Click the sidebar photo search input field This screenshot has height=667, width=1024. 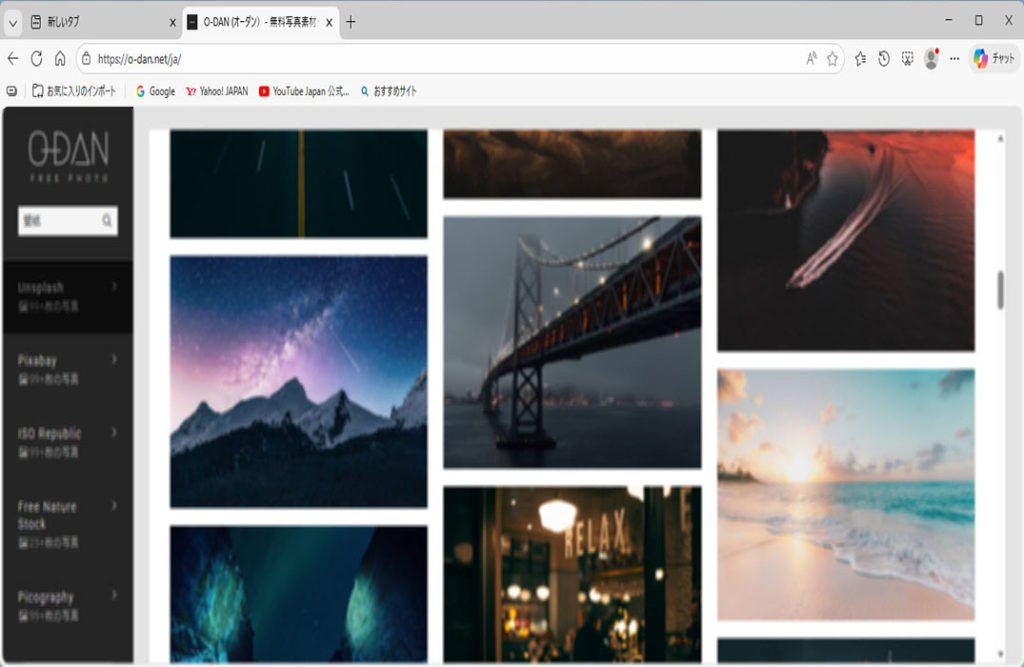tap(58, 221)
